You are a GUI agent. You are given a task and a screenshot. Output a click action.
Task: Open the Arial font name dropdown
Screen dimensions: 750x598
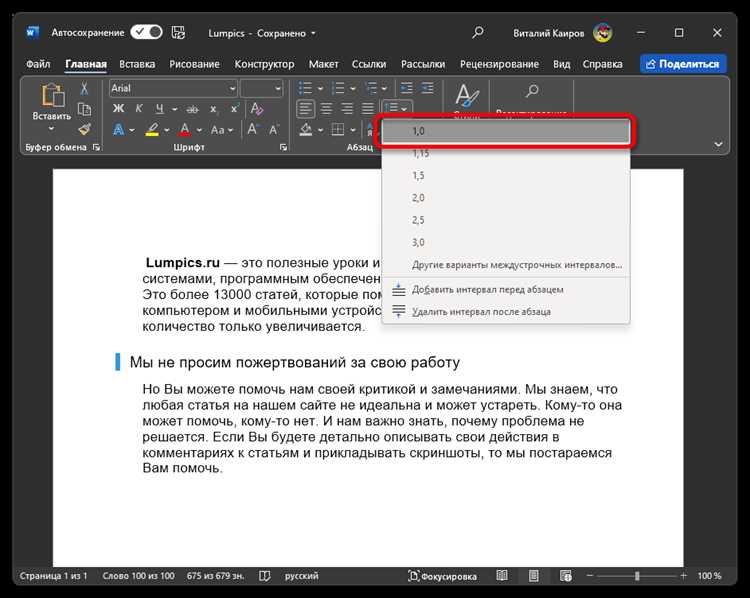(232, 89)
